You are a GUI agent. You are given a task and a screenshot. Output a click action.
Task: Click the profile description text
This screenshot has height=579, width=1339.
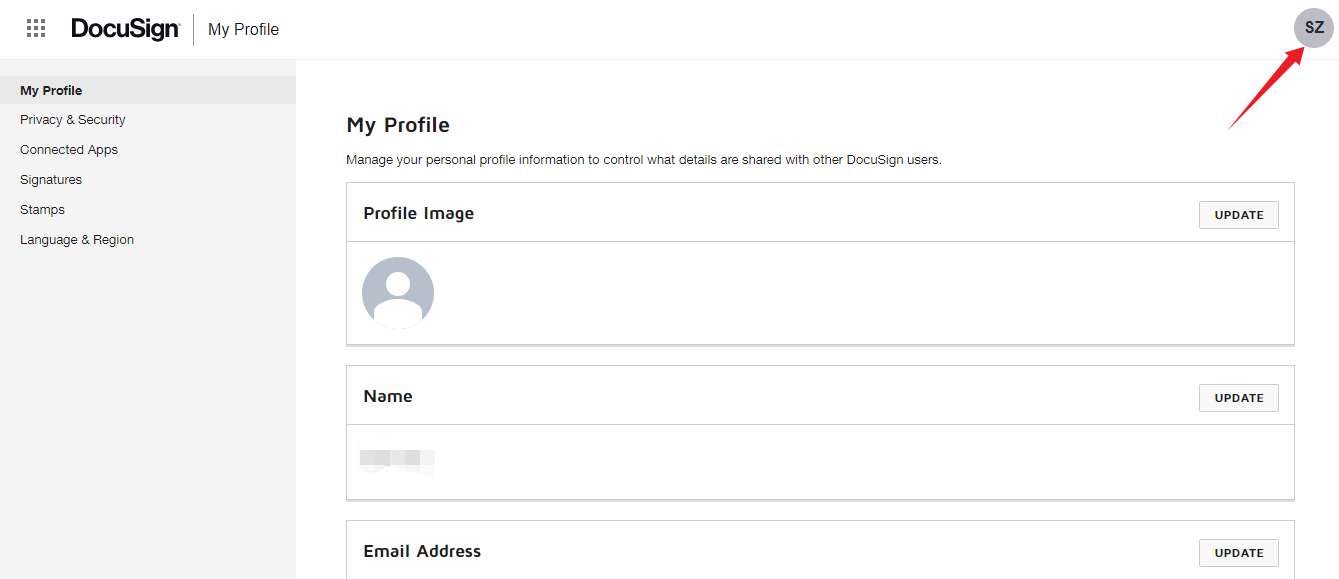(x=643, y=159)
